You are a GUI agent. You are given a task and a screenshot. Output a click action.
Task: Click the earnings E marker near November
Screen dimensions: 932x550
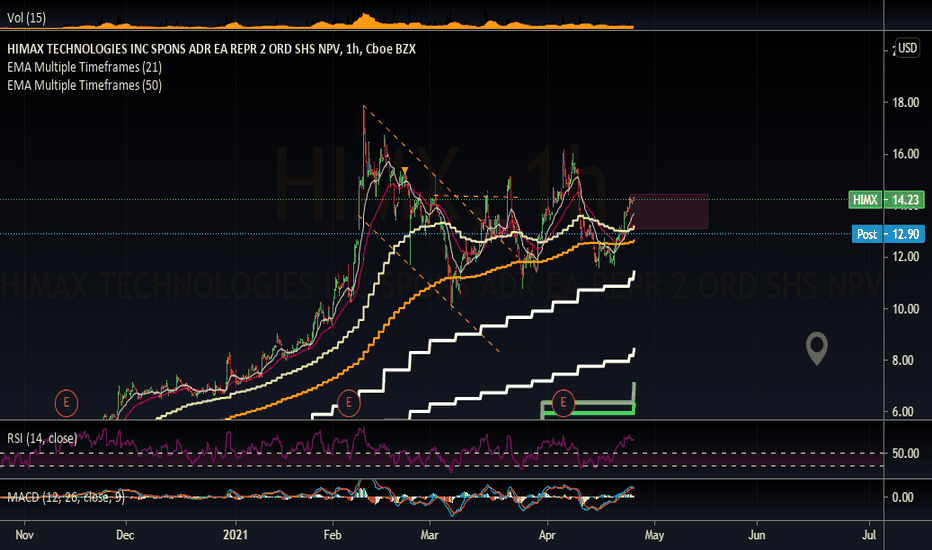pyautogui.click(x=66, y=403)
